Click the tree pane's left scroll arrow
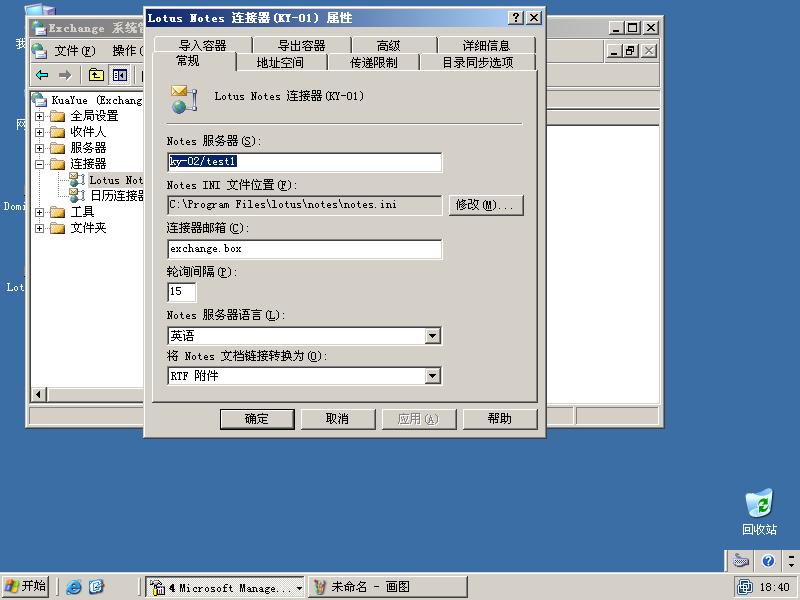800x600 pixels. pyautogui.click(x=38, y=394)
